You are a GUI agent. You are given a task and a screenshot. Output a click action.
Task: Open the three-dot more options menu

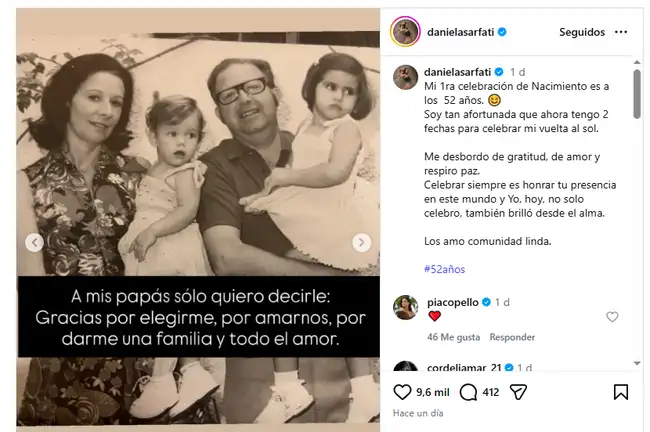click(x=621, y=32)
